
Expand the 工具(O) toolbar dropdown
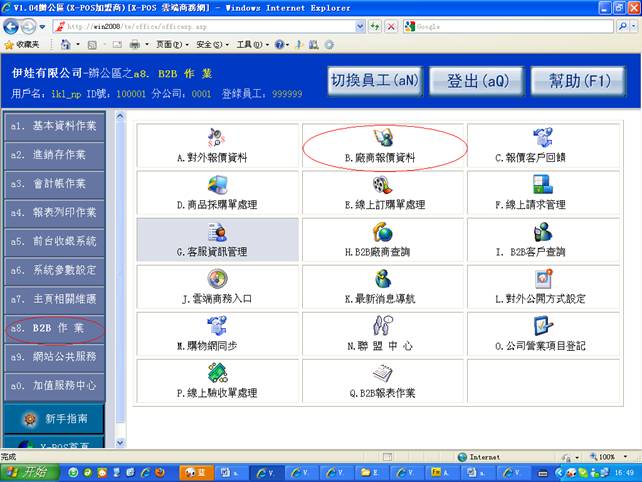(x=250, y=45)
